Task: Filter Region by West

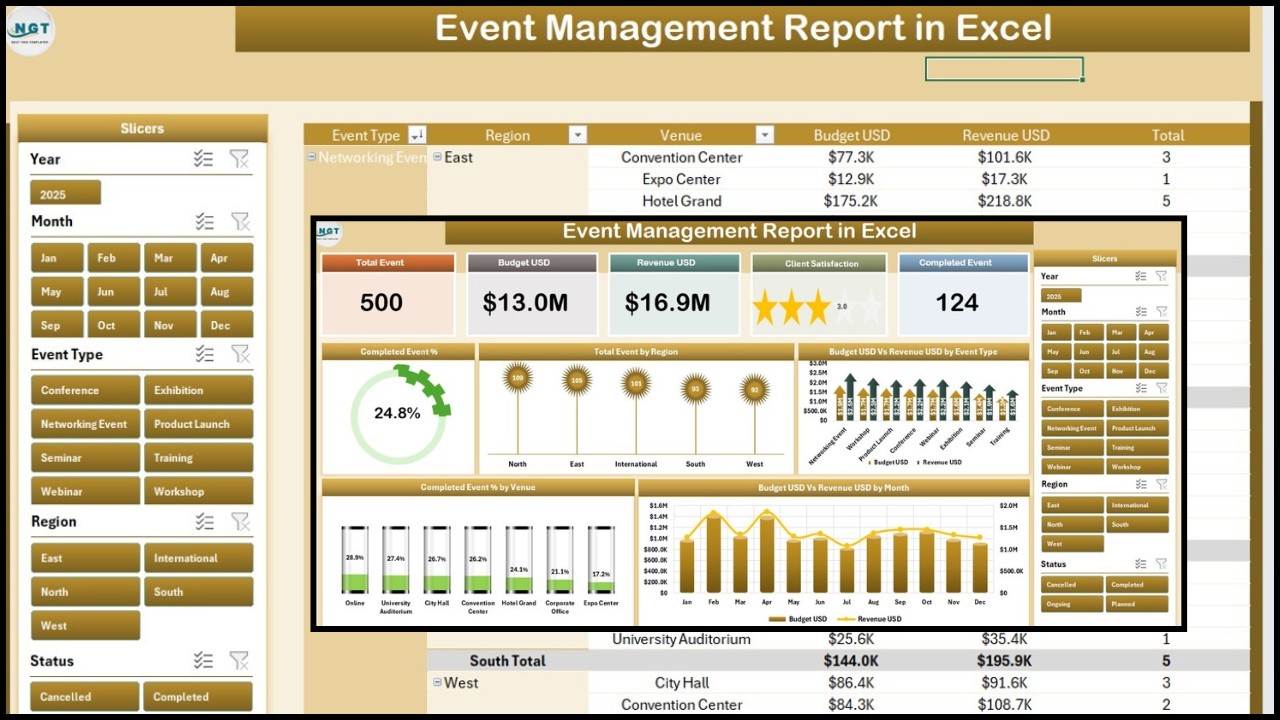Action: tap(85, 626)
